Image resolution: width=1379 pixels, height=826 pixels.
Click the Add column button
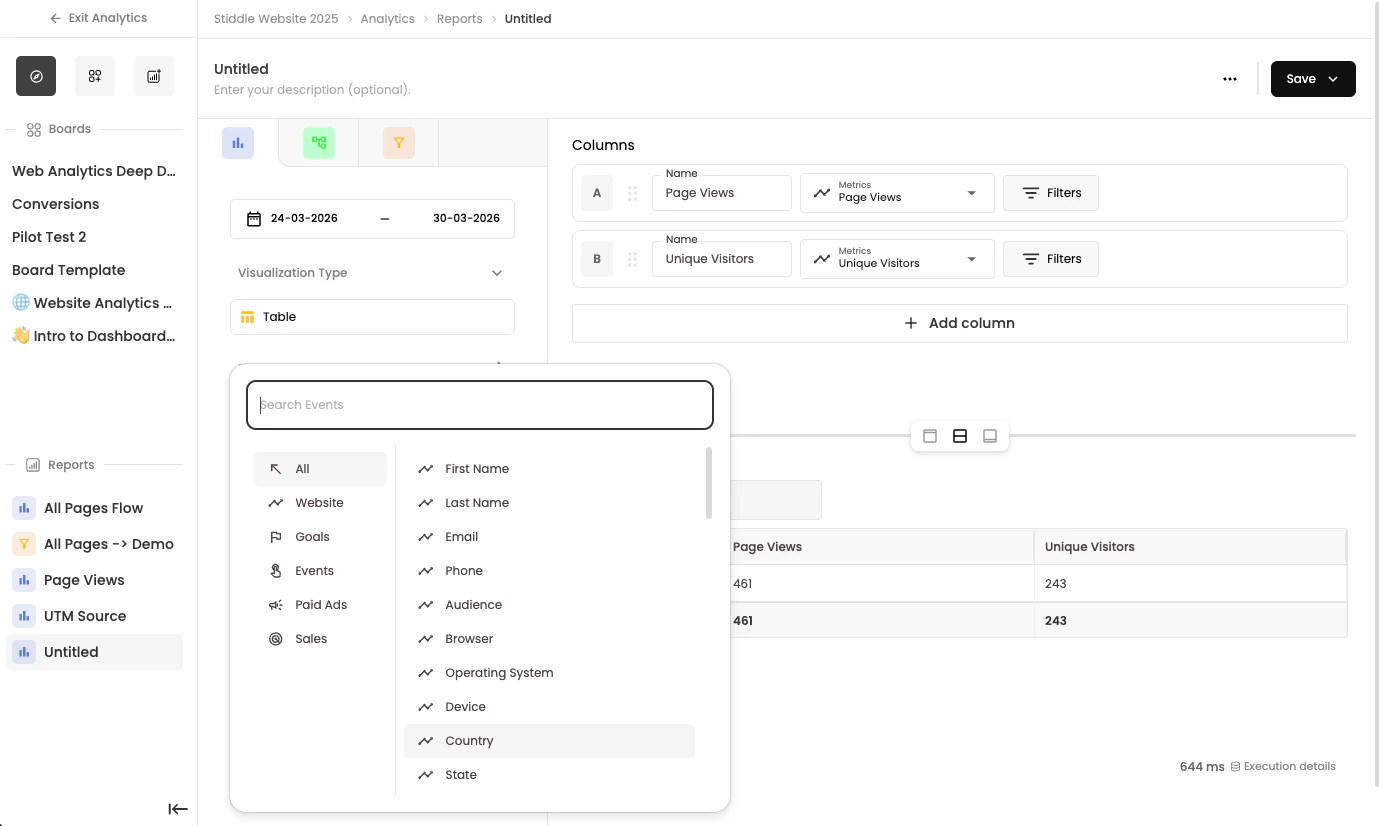pos(960,323)
